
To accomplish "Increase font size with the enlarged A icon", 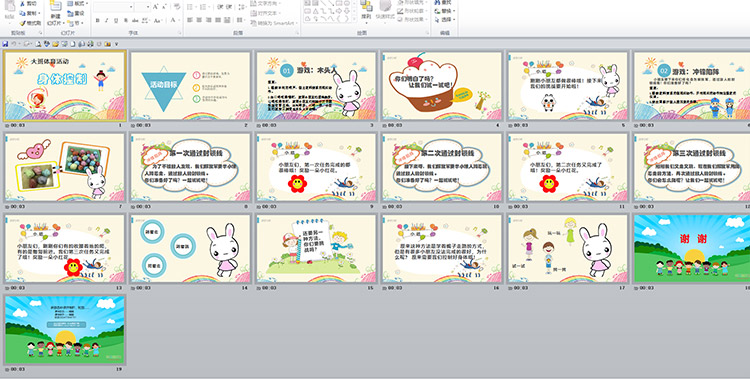I will point(155,7).
